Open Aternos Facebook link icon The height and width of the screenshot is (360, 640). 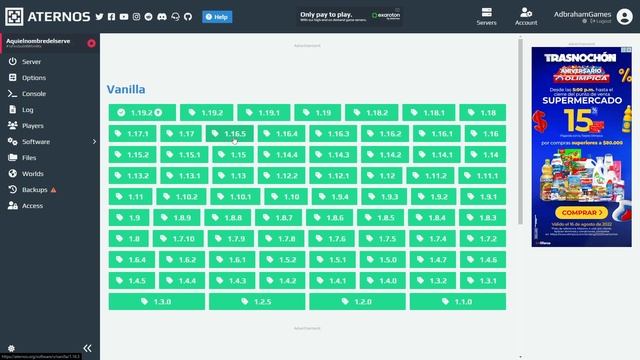[x=111, y=17]
